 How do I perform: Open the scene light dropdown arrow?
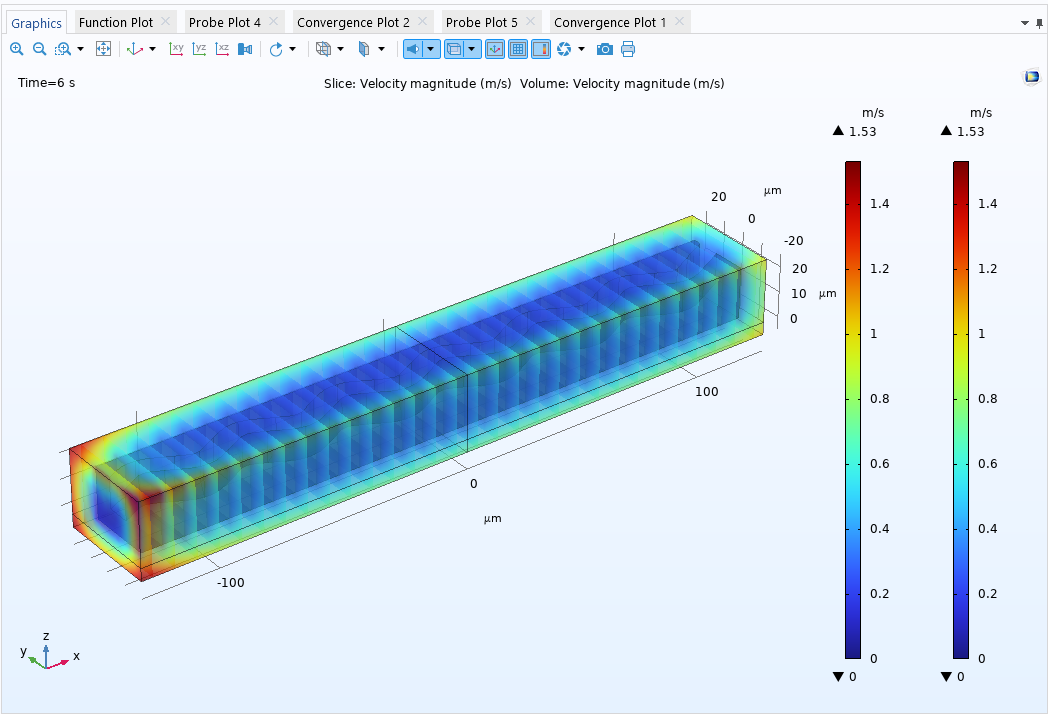[x=431, y=49]
